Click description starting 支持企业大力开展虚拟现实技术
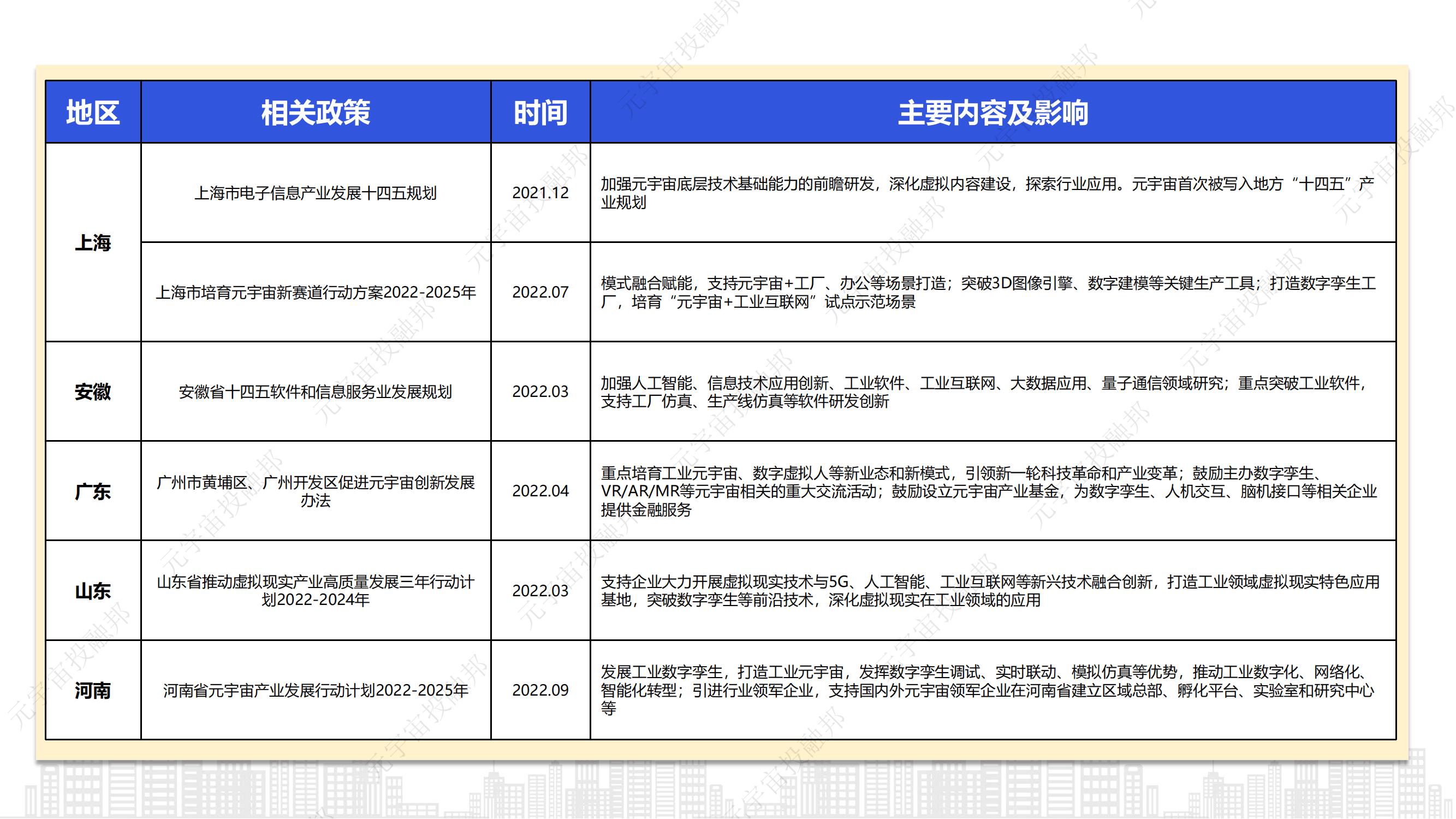Screen dimensions: 1456x819 tap(990, 591)
